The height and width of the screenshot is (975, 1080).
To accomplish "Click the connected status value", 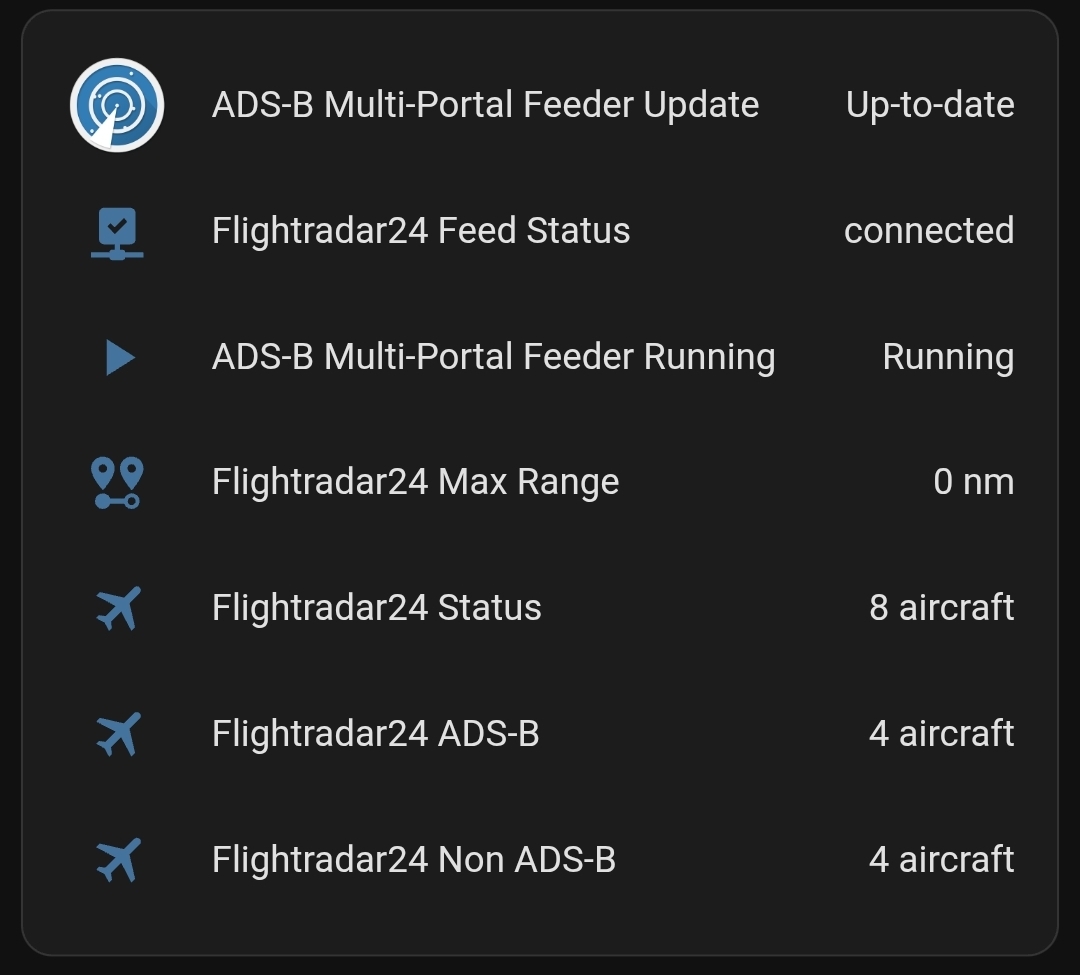I will click(x=930, y=231).
